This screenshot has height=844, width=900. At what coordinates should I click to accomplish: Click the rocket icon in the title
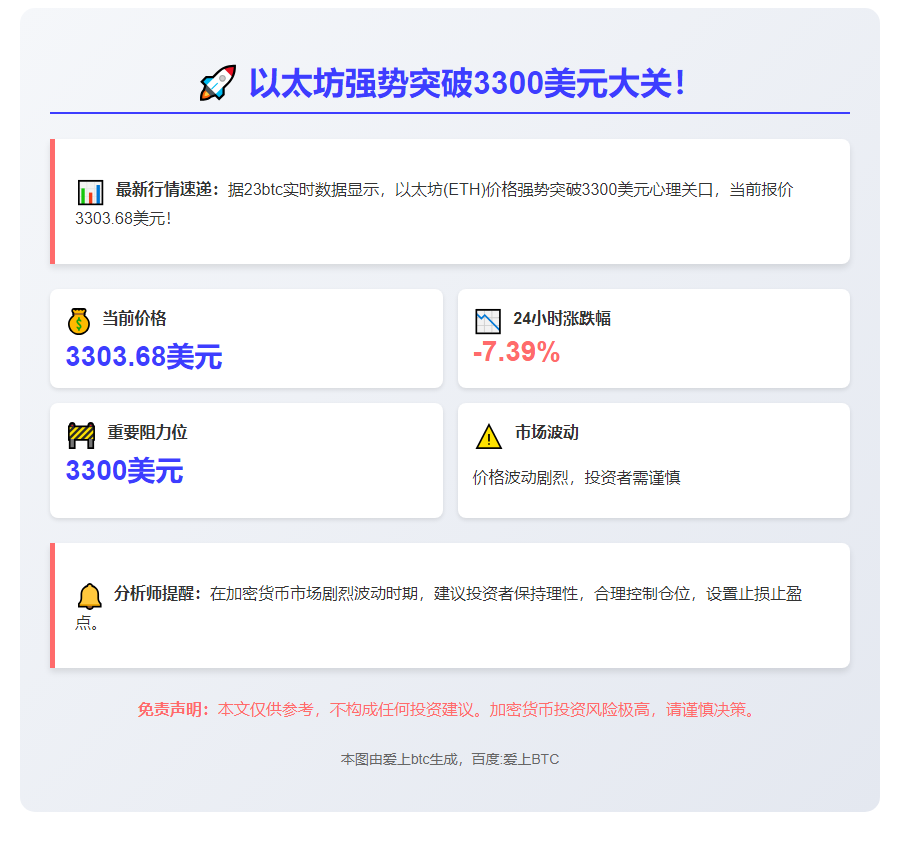click(x=217, y=82)
